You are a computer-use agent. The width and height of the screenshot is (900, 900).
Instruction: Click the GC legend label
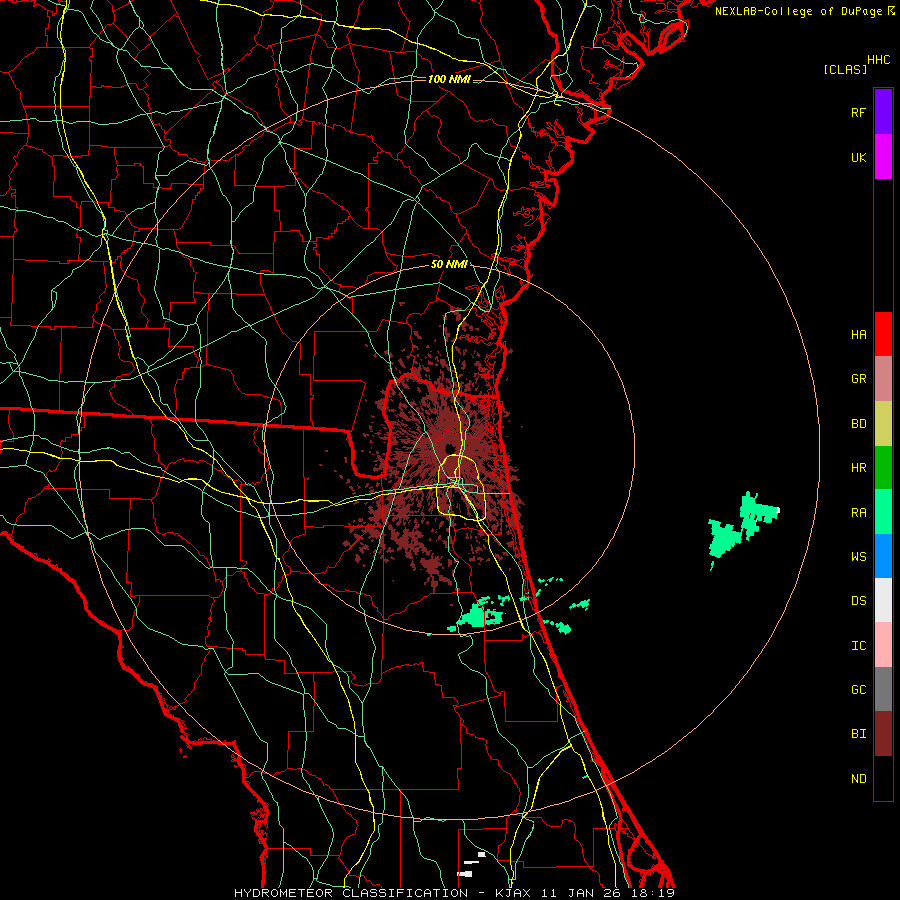[x=858, y=689]
